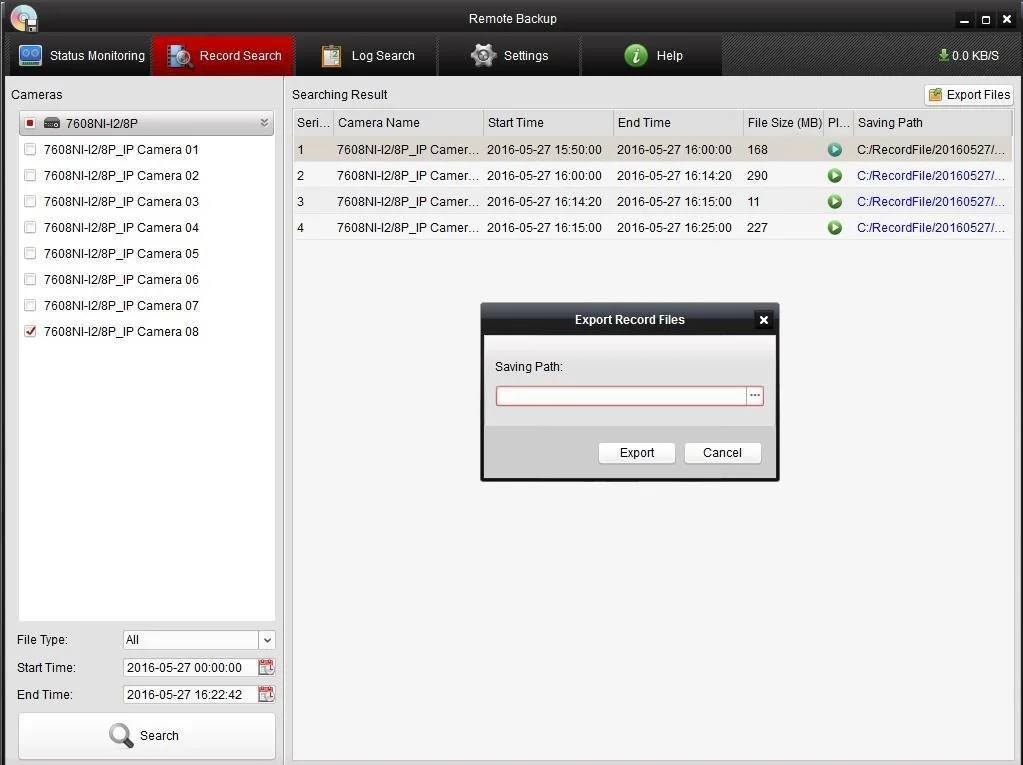1023x765 pixels.
Task: Sort by the Camera Name column header
Action: (x=408, y=123)
